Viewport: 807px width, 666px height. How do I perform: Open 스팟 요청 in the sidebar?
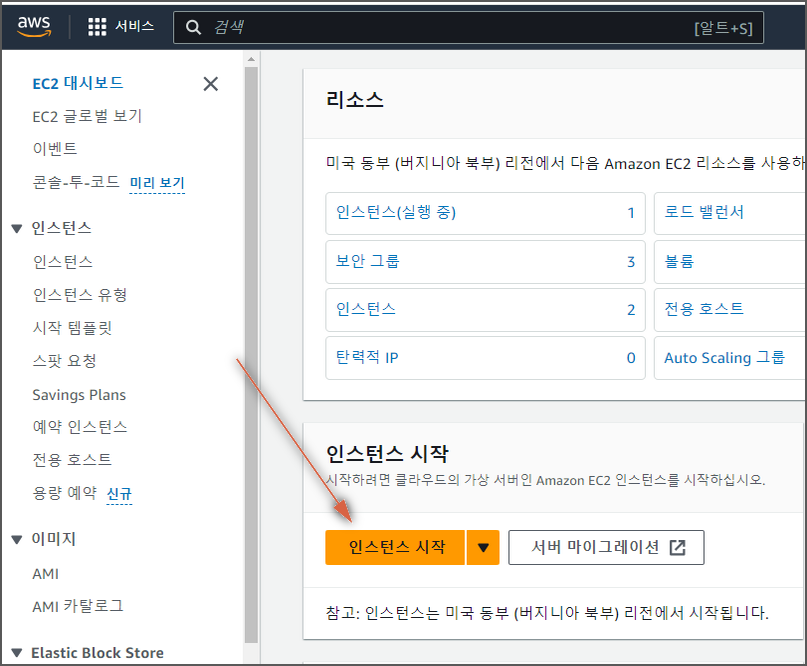(x=64, y=361)
